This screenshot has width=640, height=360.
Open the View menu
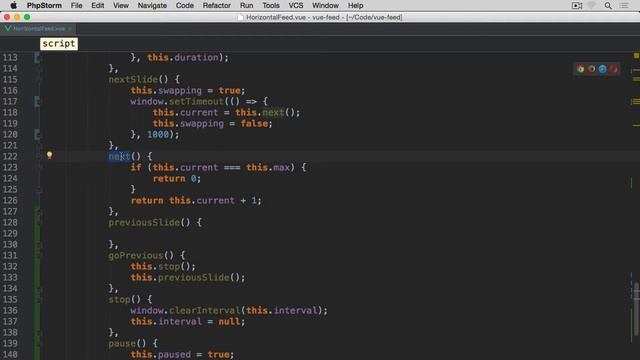[x=120, y=6]
